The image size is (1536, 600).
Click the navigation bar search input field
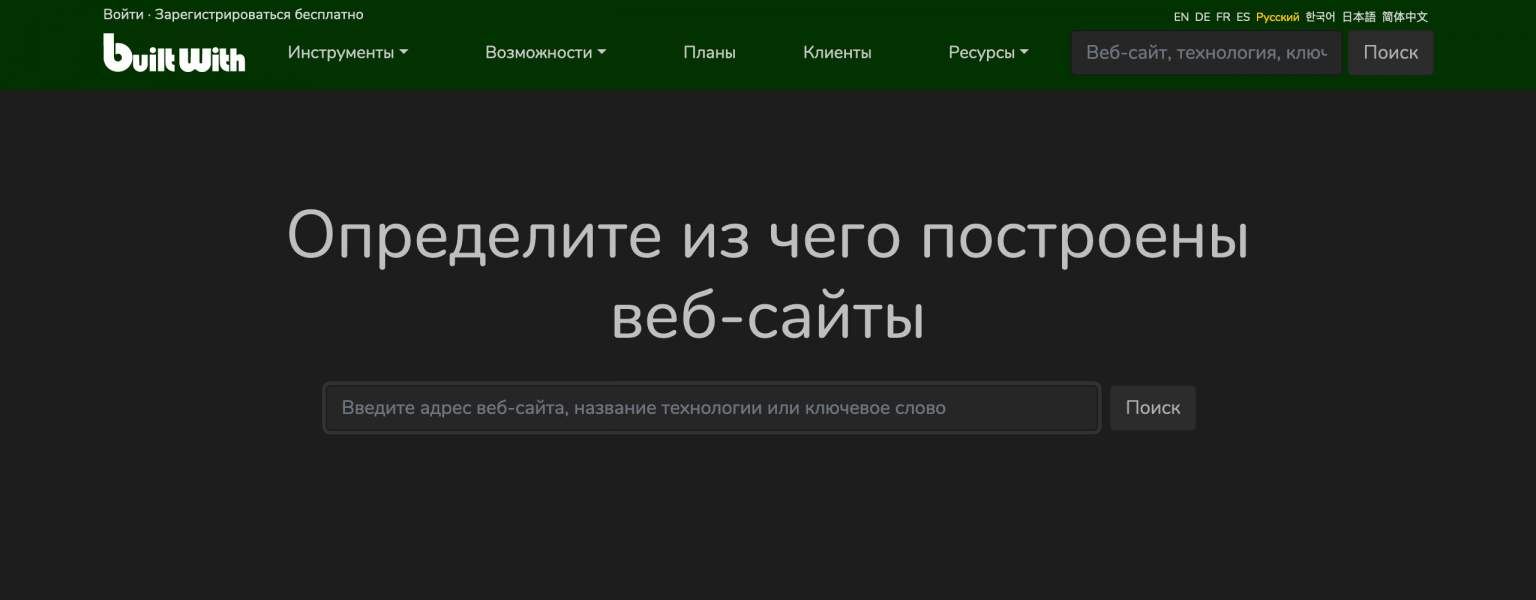[1205, 52]
